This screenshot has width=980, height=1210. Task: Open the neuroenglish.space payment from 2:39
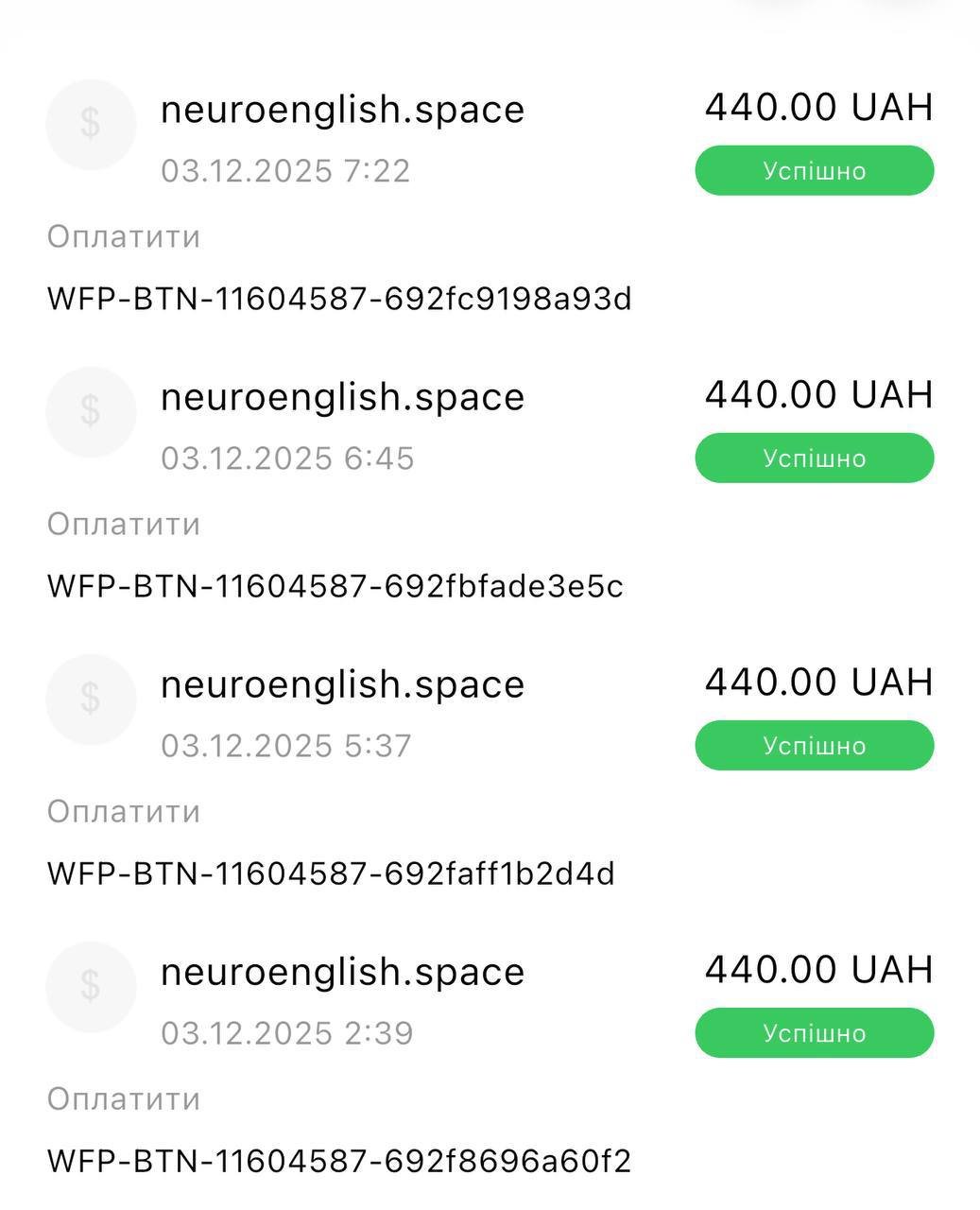point(342,972)
